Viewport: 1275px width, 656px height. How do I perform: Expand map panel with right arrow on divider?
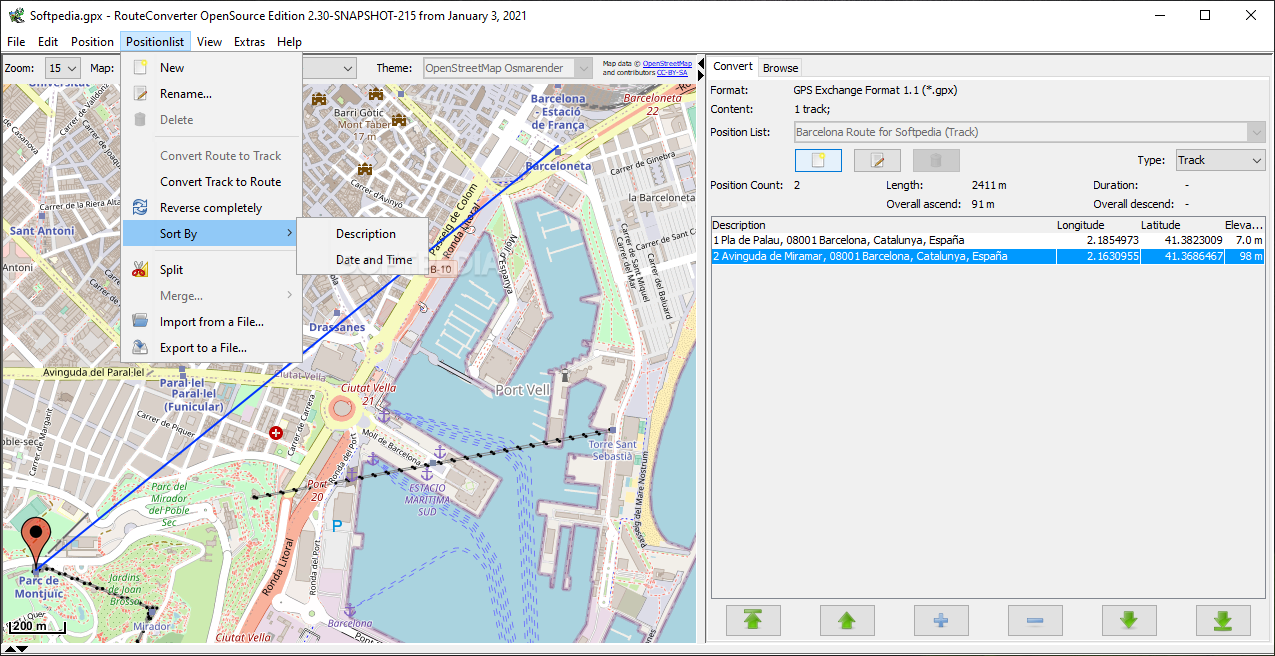click(x=700, y=77)
